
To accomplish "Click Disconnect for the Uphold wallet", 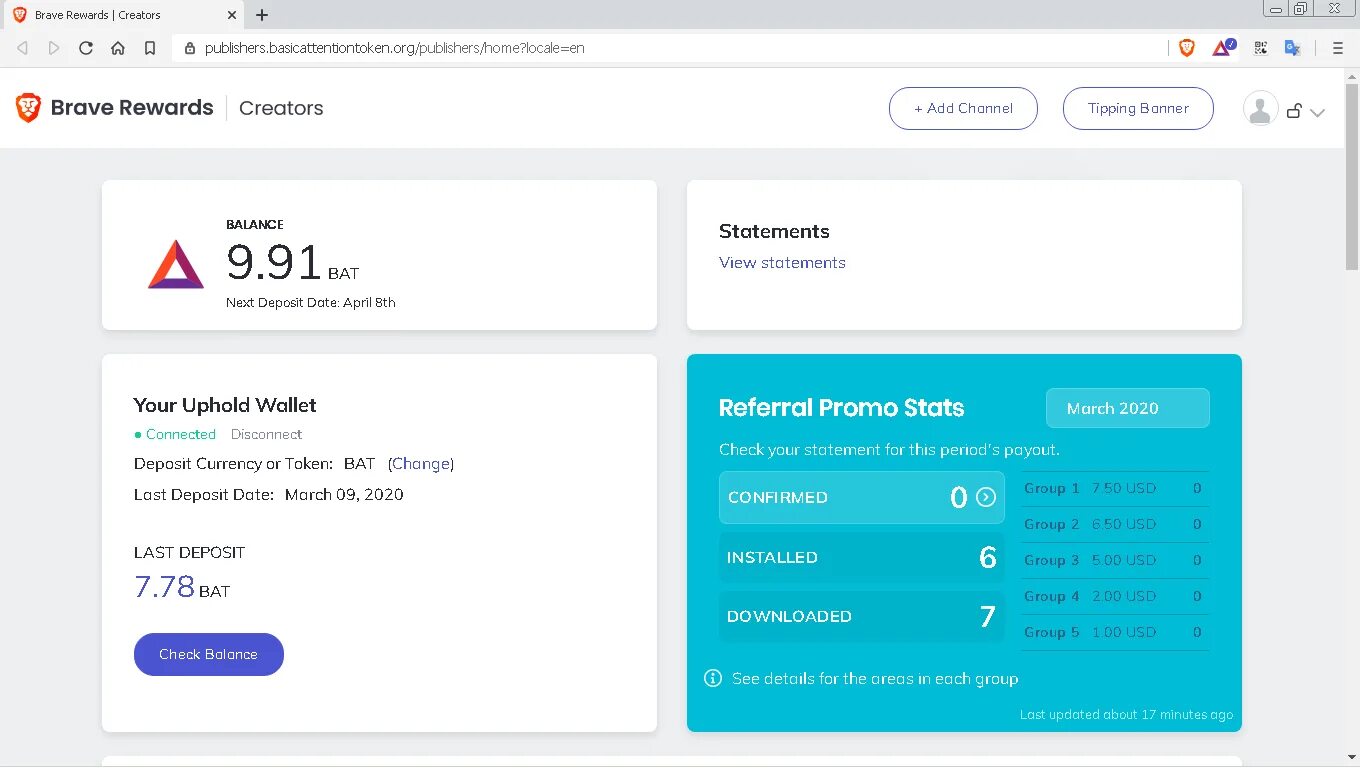I will [x=266, y=434].
